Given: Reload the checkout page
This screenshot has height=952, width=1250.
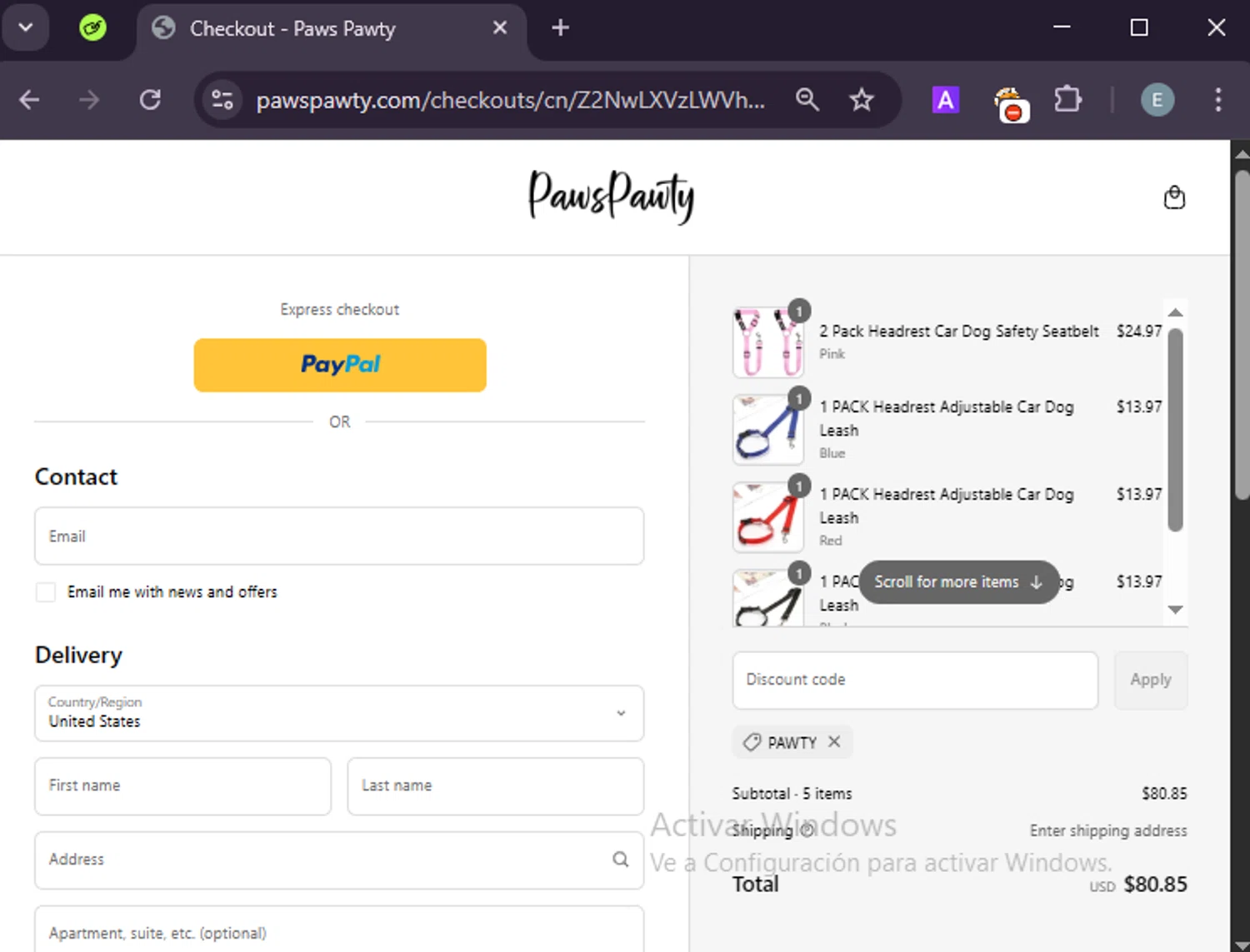Looking at the screenshot, I should click(x=150, y=100).
